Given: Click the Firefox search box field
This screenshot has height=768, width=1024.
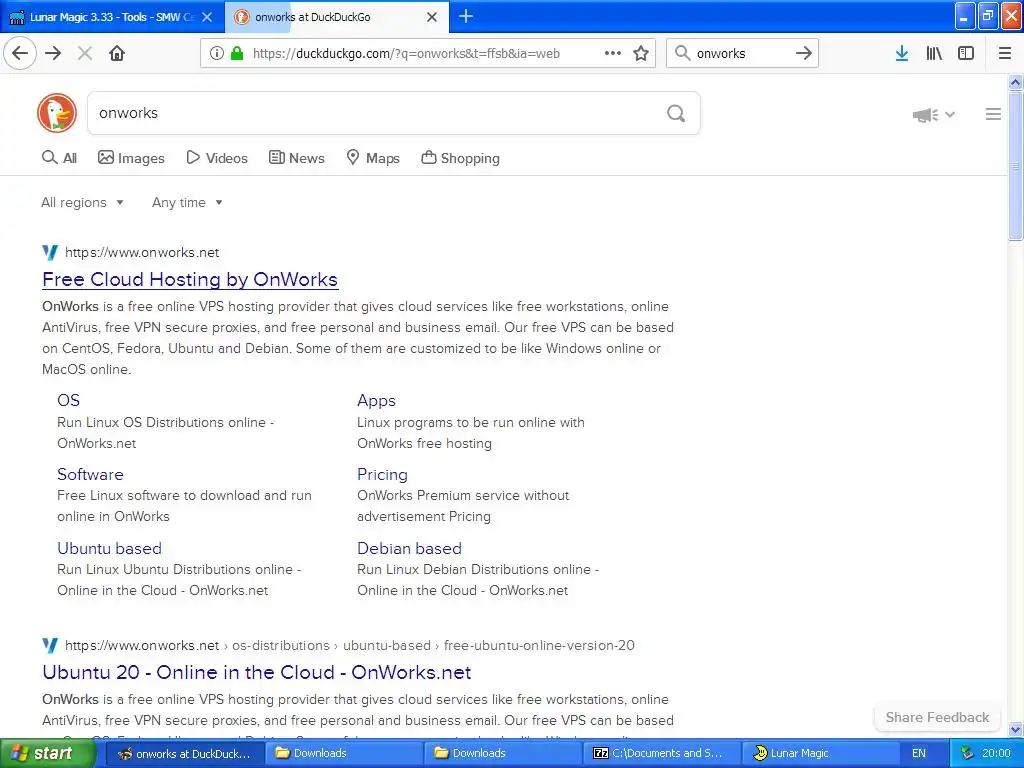Looking at the screenshot, I should (743, 53).
